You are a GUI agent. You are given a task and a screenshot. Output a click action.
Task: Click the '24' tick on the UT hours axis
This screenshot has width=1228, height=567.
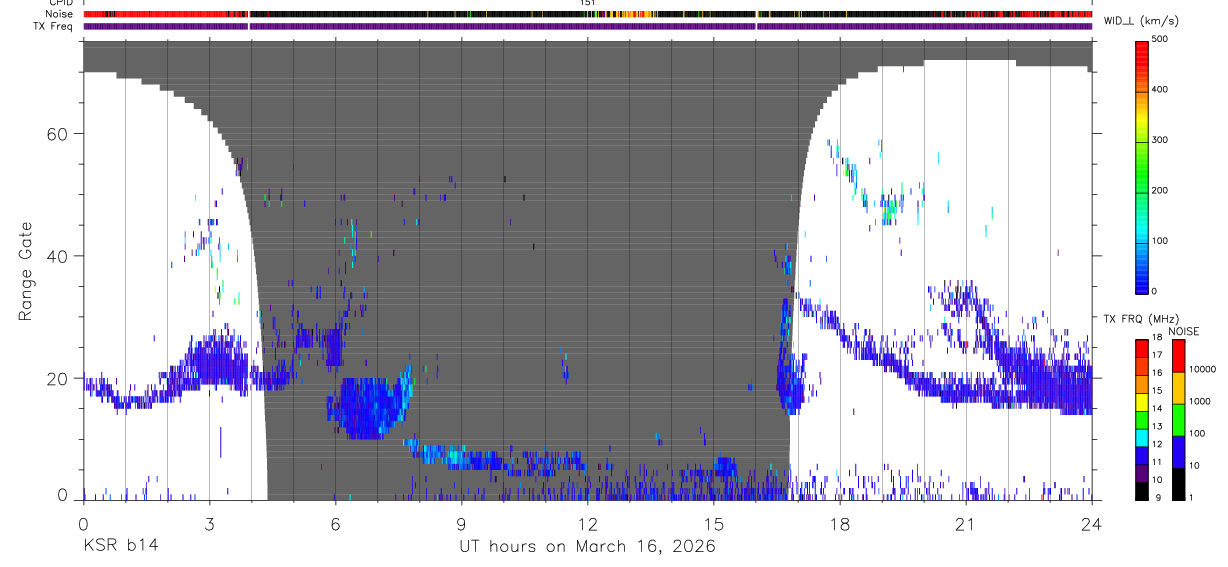pyautogui.click(x=1091, y=523)
